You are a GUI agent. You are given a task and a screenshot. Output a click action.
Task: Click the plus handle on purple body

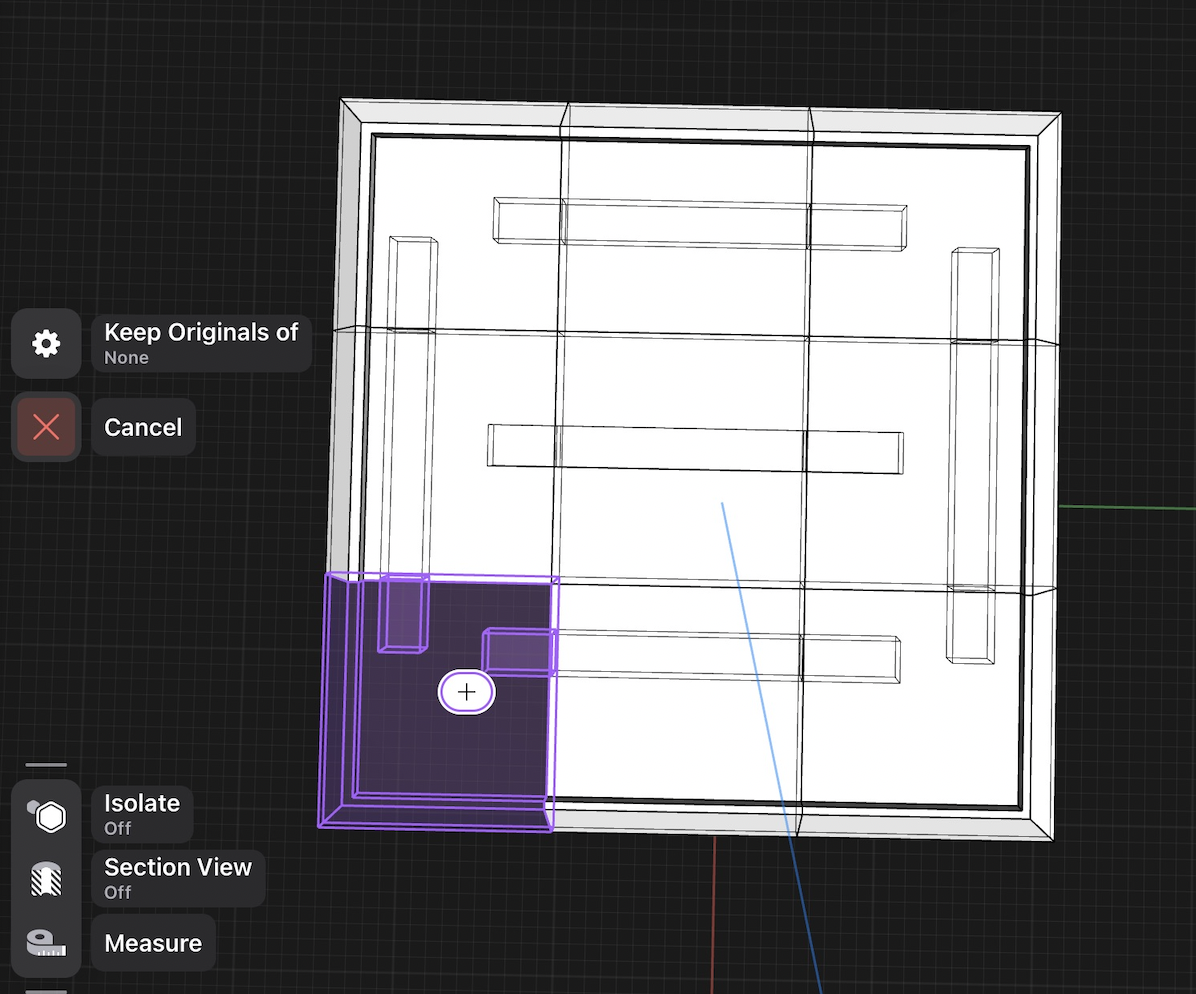point(467,692)
